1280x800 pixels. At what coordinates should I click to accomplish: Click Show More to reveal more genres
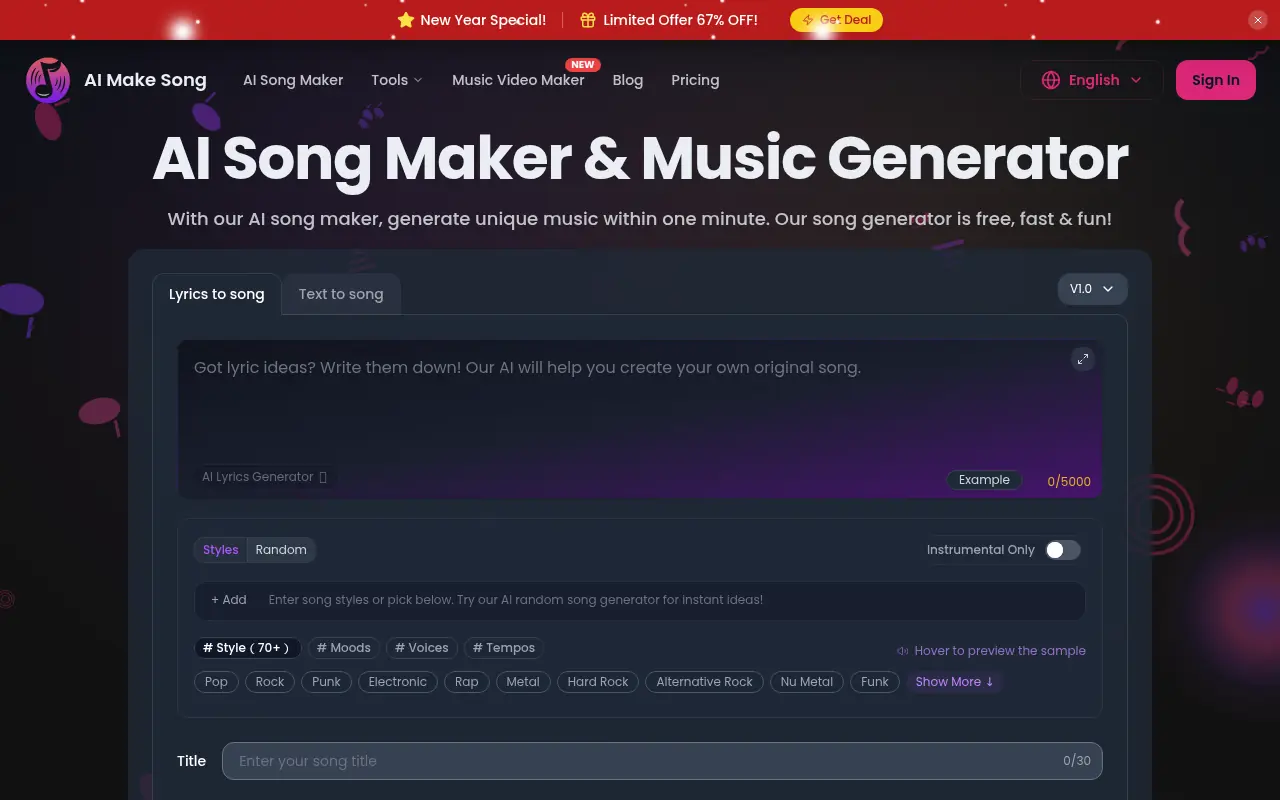tap(954, 682)
